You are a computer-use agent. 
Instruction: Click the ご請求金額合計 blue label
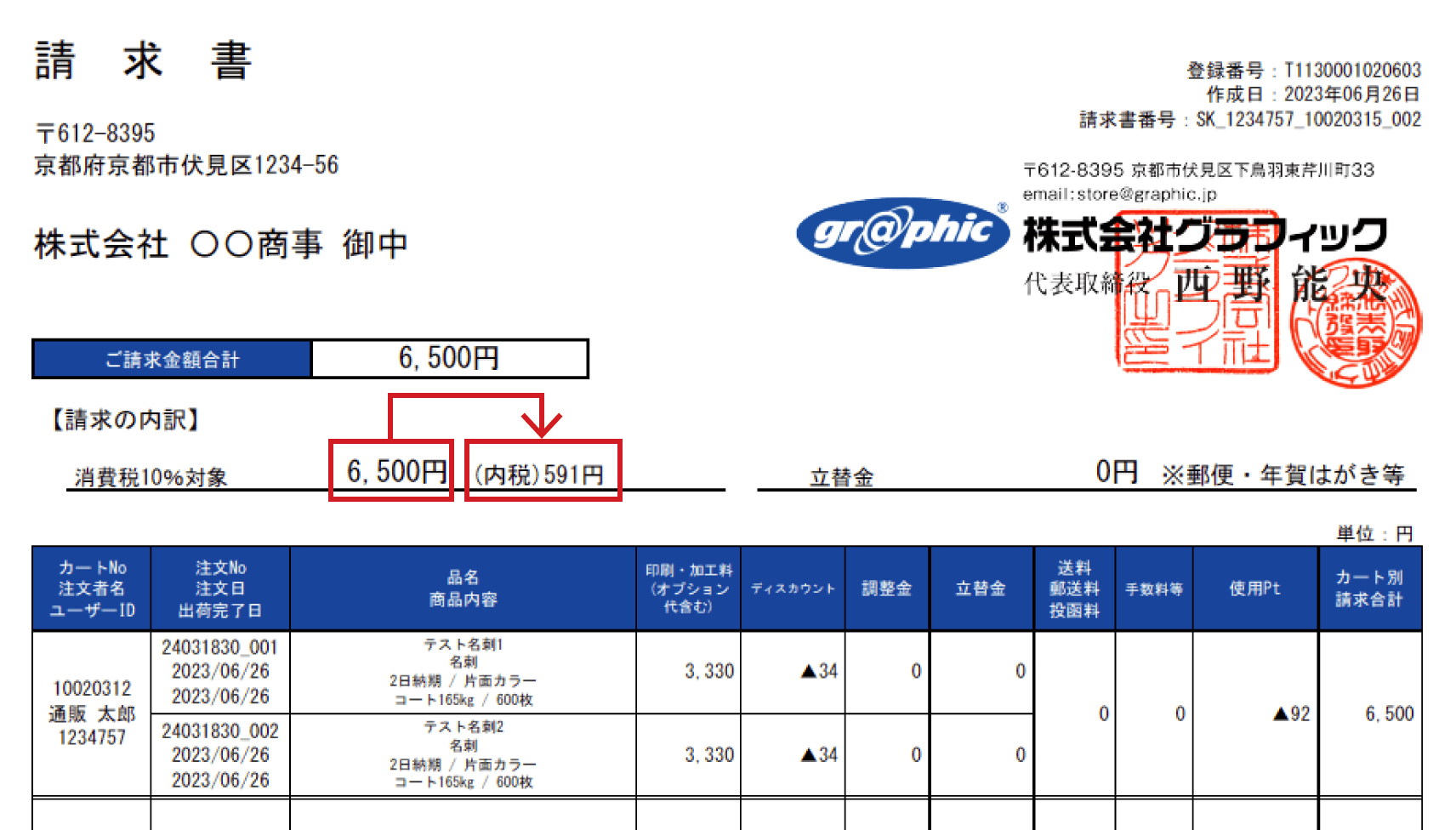(172, 359)
